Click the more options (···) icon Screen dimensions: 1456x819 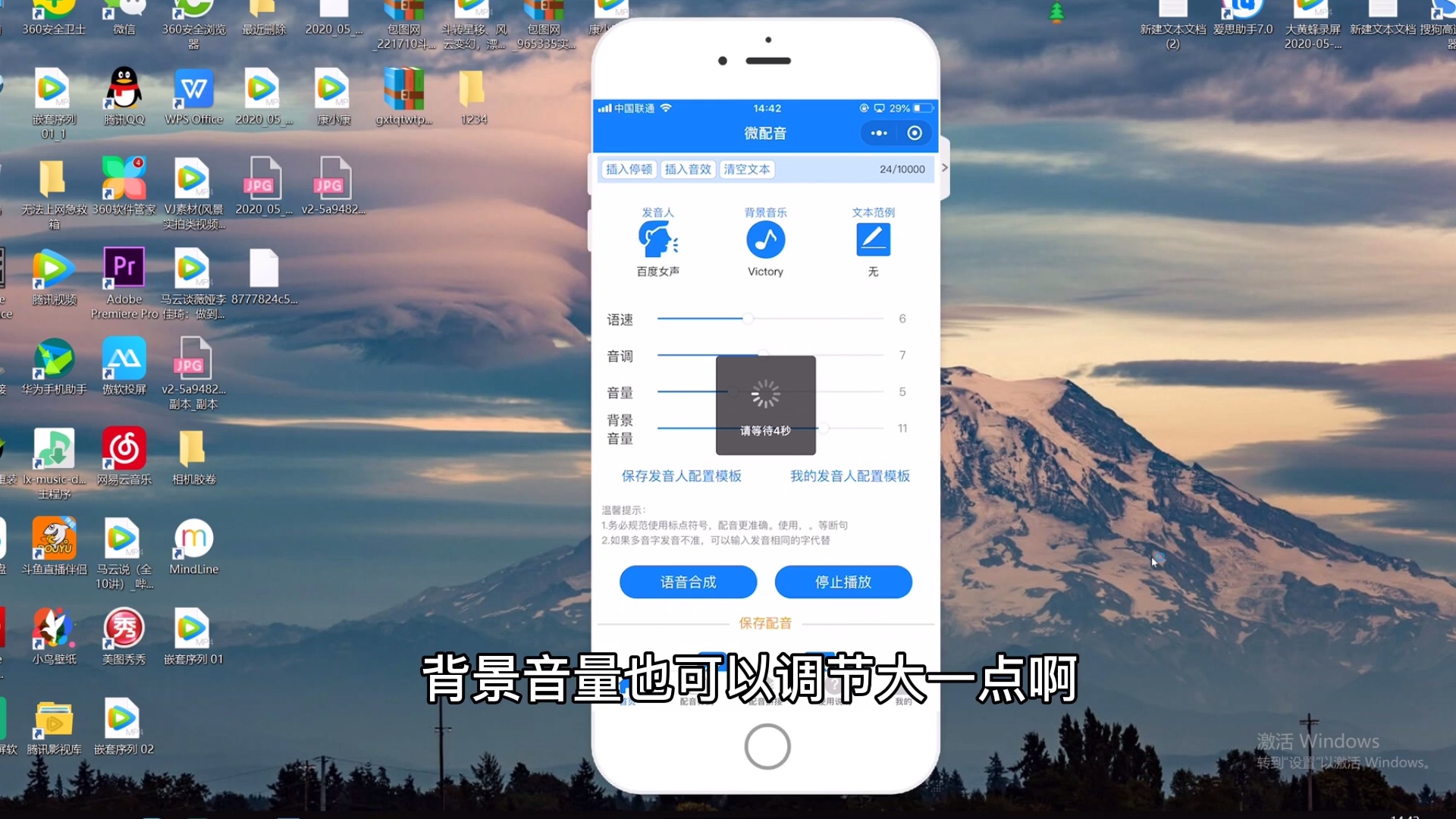coord(878,133)
